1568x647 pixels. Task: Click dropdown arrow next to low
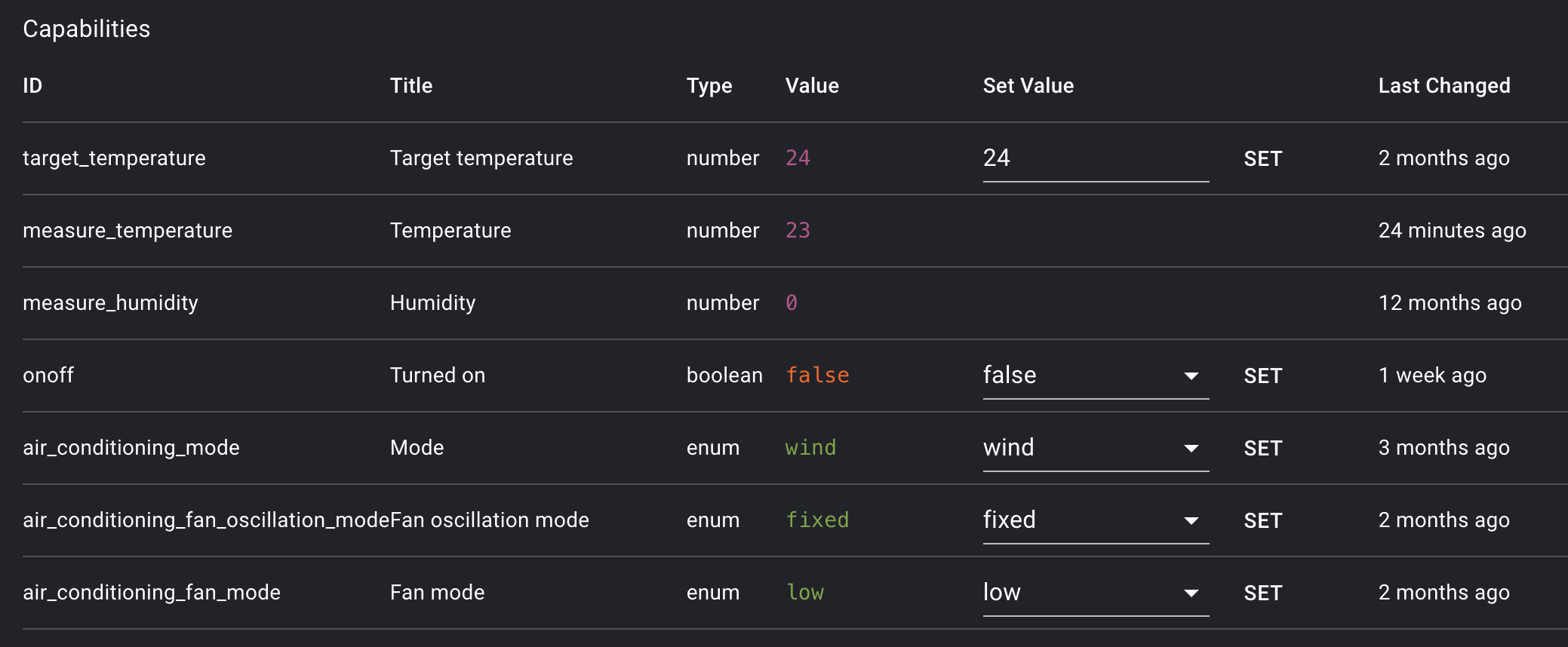(1191, 593)
